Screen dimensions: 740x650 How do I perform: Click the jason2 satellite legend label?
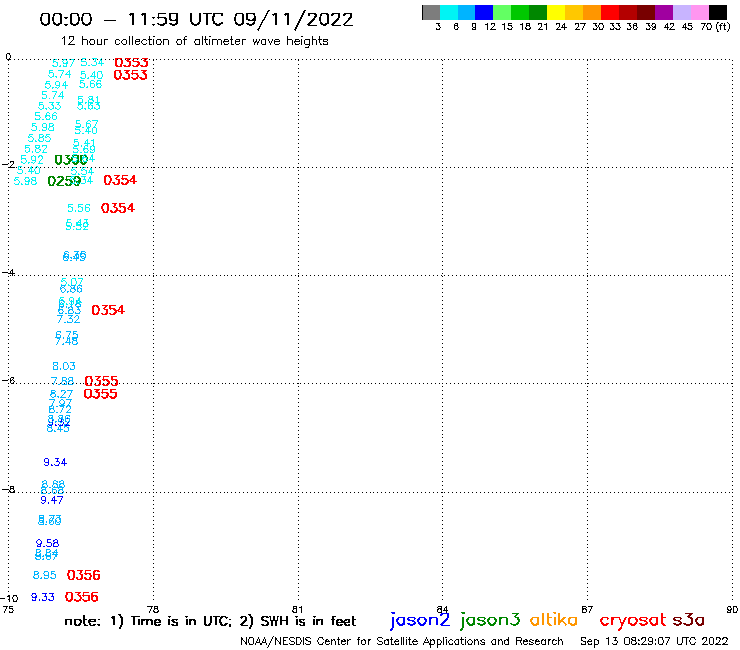(420, 620)
